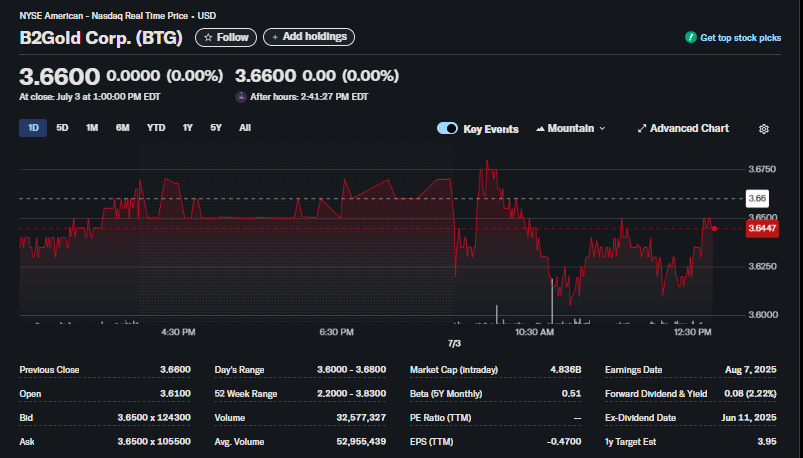Image resolution: width=803 pixels, height=458 pixels.
Task: Click the red price dot on chart
Action: coord(714,228)
